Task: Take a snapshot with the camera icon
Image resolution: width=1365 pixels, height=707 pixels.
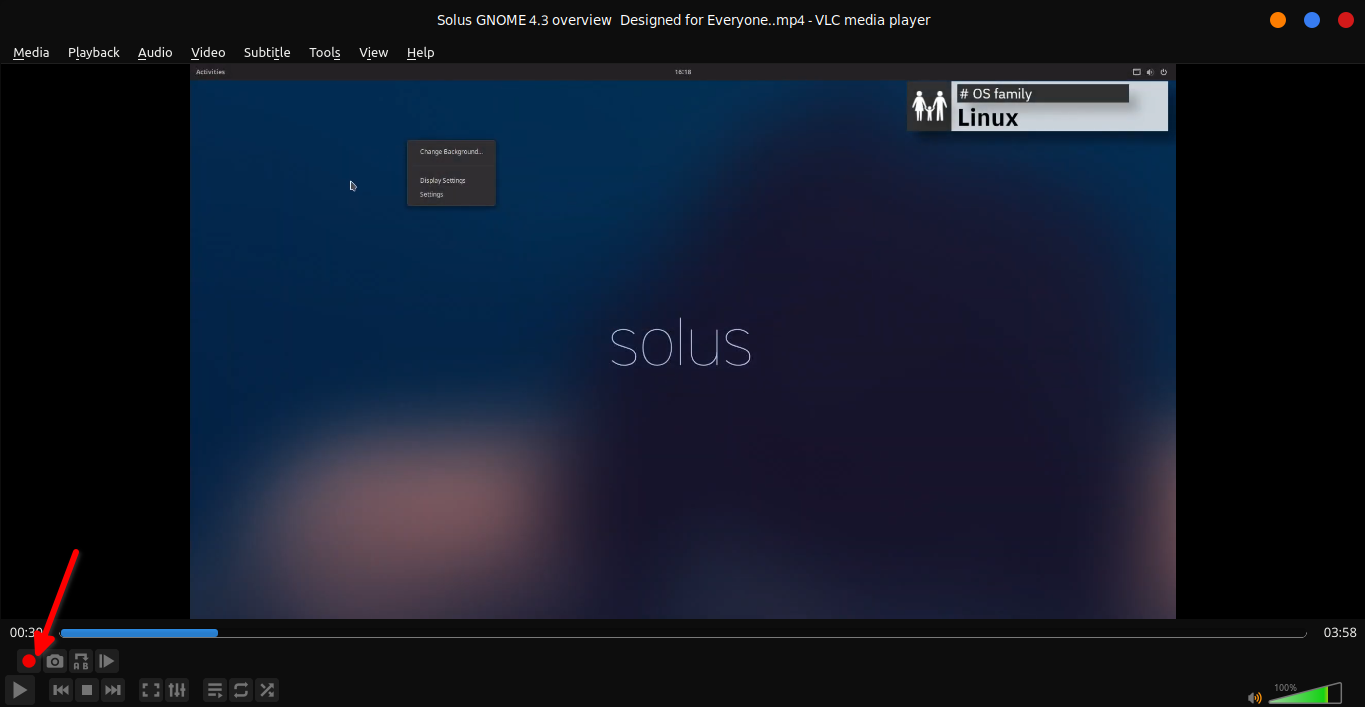Action: point(55,661)
